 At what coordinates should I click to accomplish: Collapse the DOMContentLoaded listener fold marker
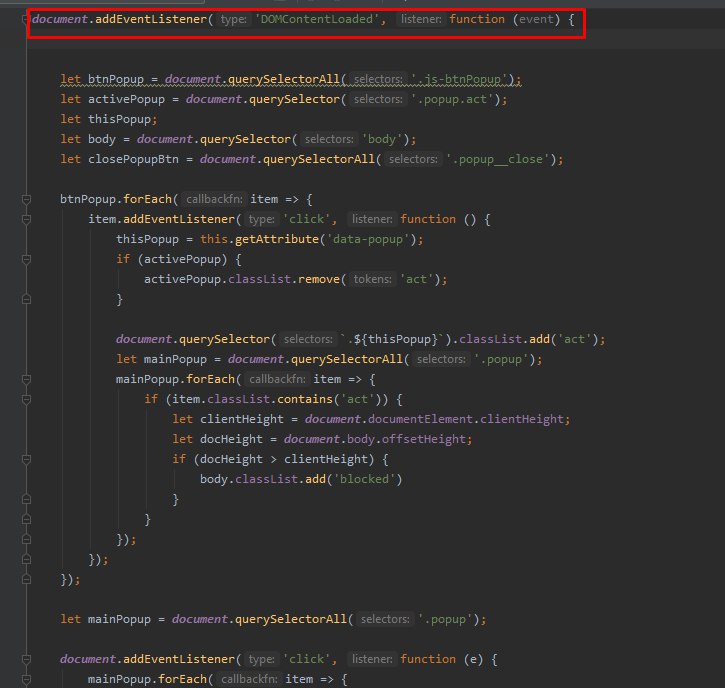tap(25, 19)
